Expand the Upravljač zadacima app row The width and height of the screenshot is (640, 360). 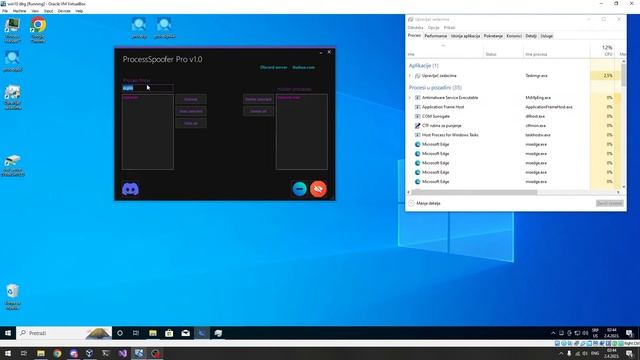[410, 76]
